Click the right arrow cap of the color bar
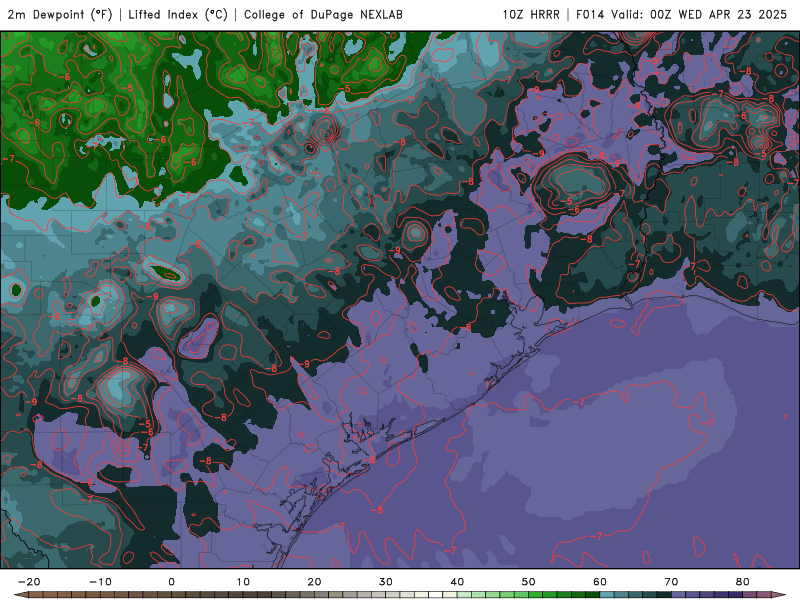Viewport: 800px width, 600px height. pos(779,595)
